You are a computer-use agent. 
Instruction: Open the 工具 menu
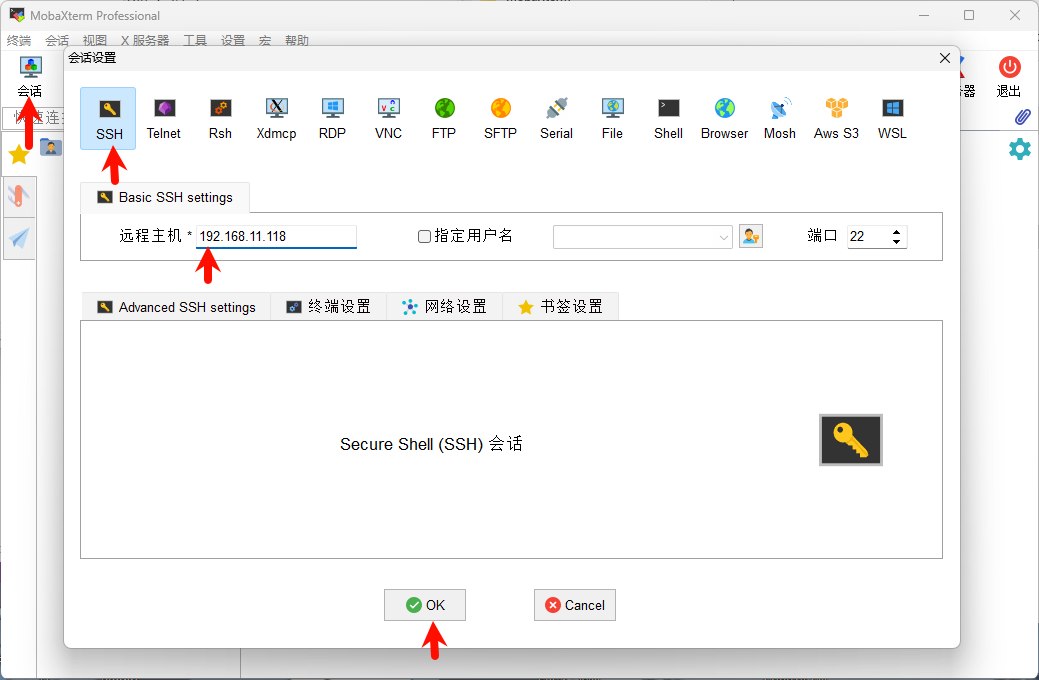[x=195, y=40]
